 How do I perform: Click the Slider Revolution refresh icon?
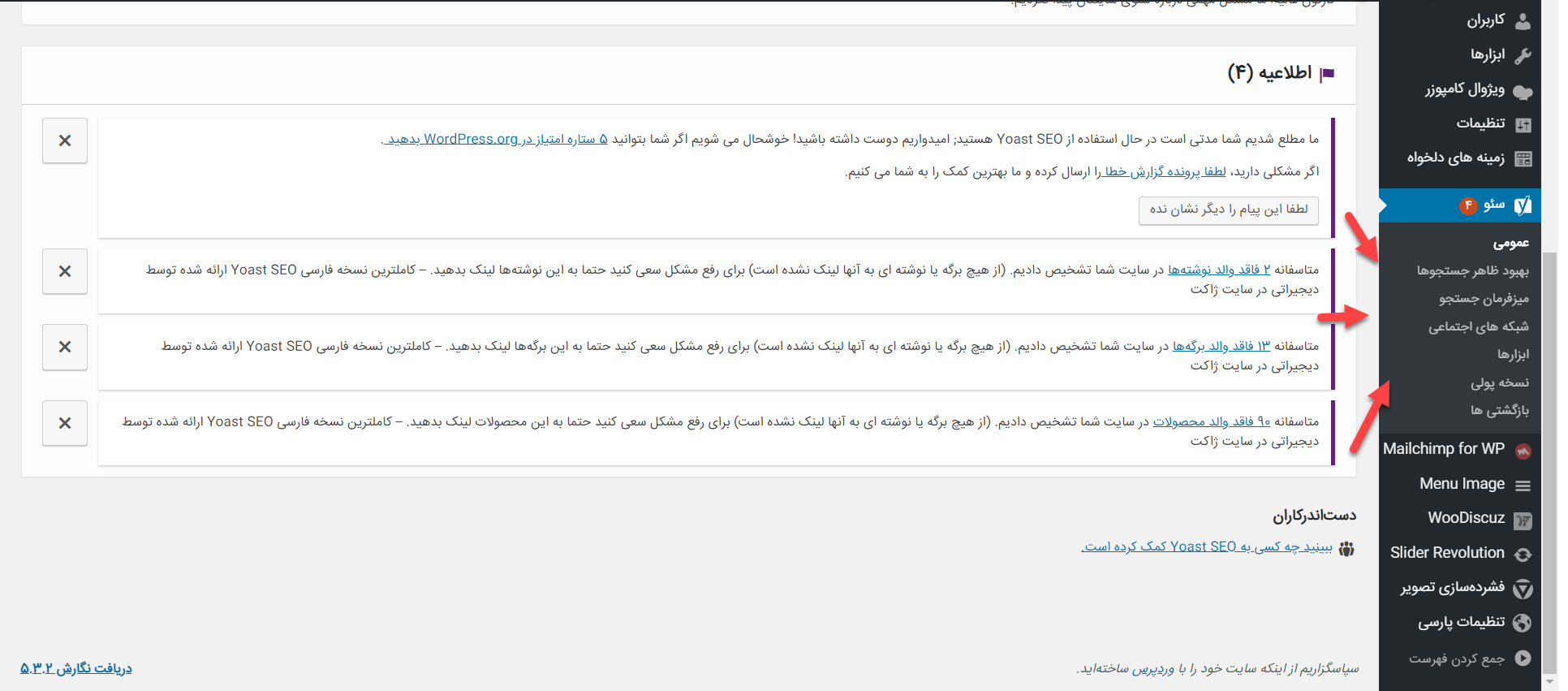[1523, 555]
